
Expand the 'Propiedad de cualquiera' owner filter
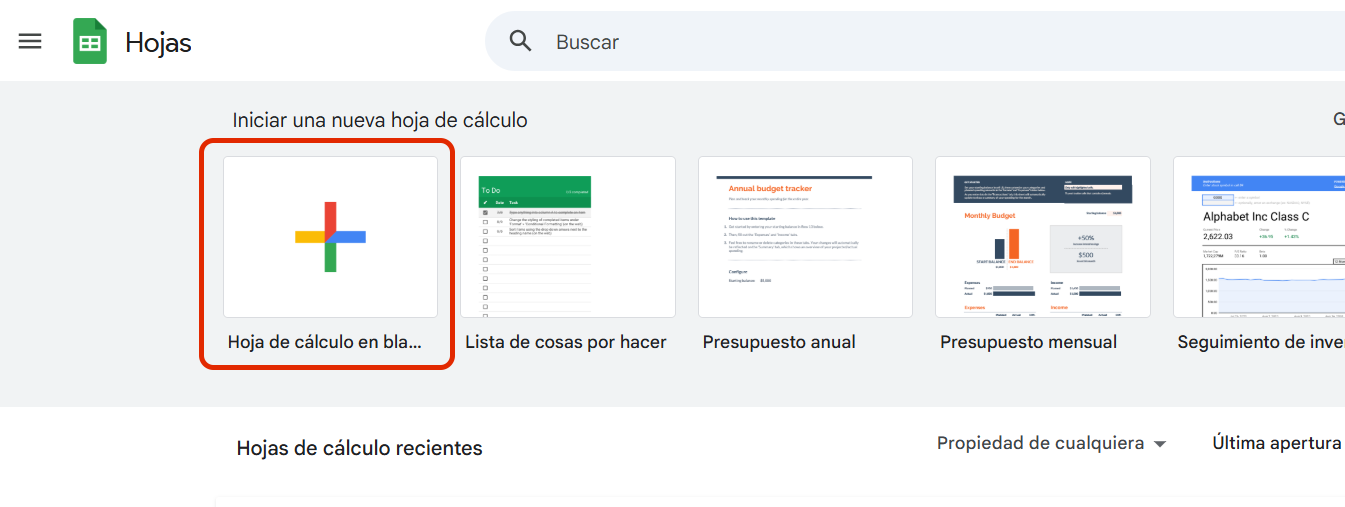(1051, 443)
